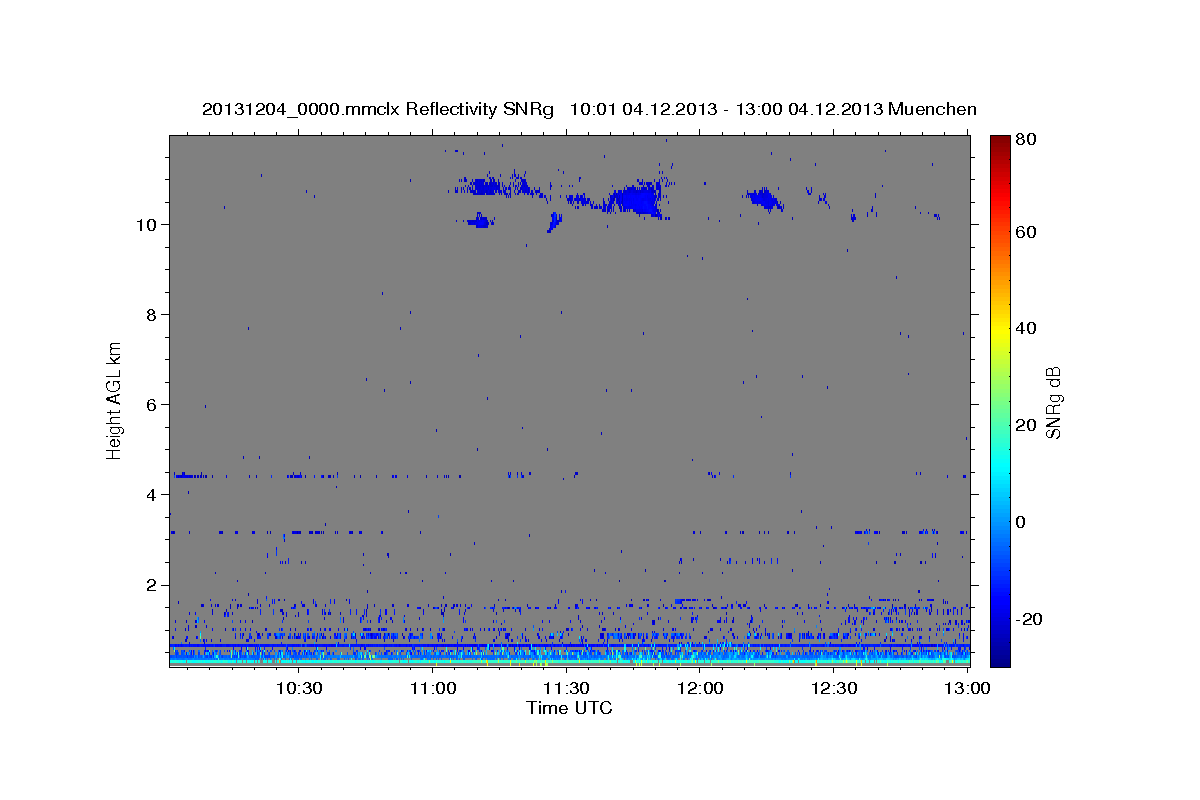Click the 13:00 time tick label

967,688
